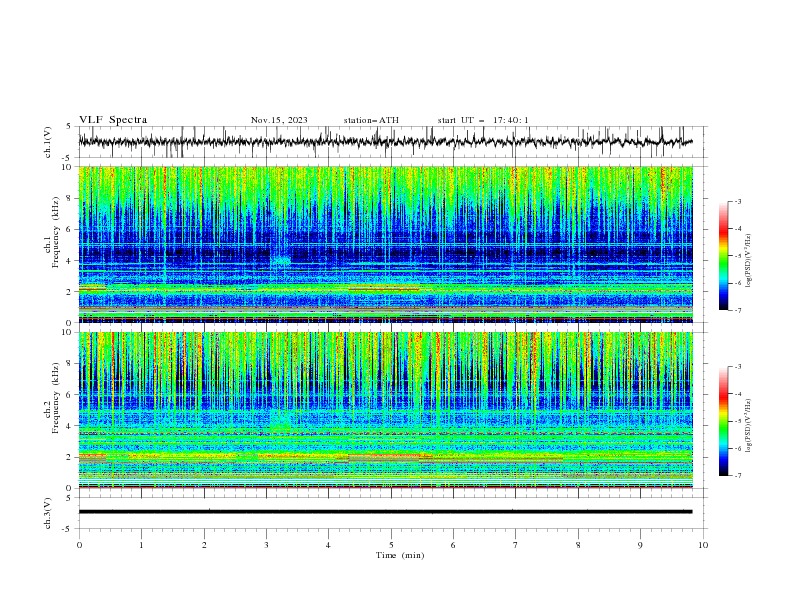
Task: Click the "-6" label on ch.2 colorbar
Action: pyautogui.click(x=738, y=448)
